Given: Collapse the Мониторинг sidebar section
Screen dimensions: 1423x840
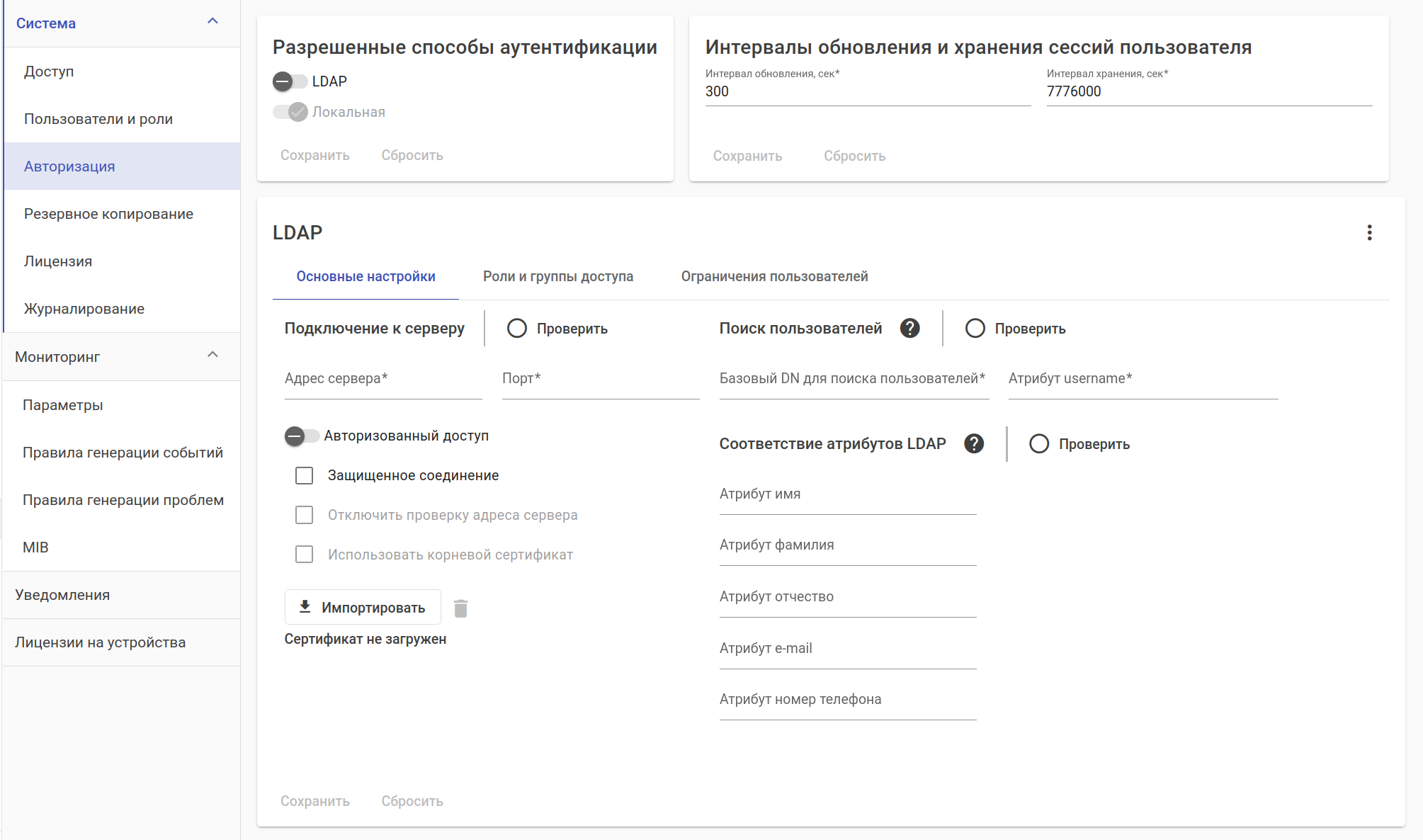Looking at the screenshot, I should point(212,356).
